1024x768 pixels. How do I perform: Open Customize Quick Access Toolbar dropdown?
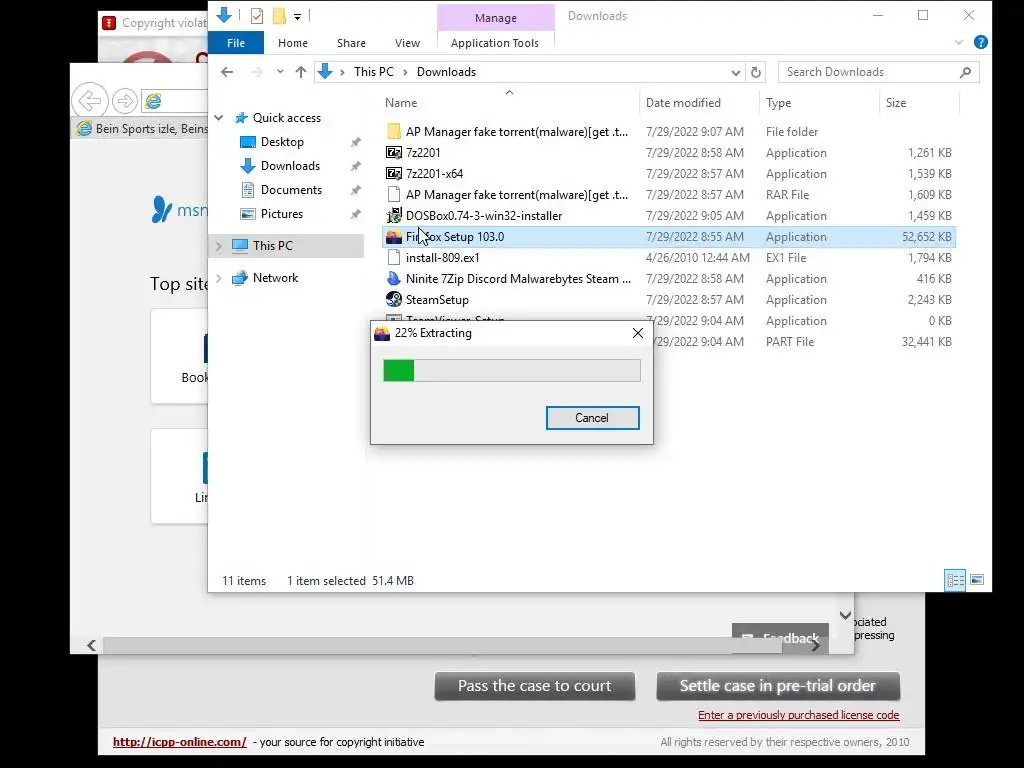tap(297, 16)
